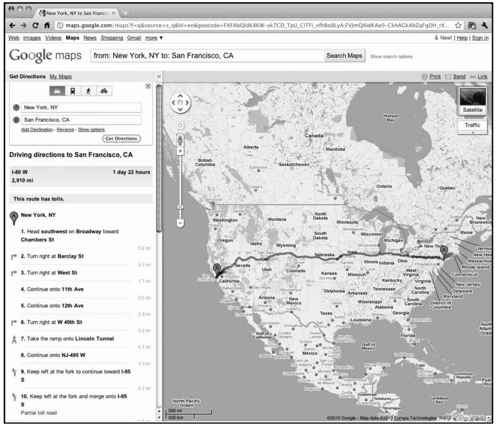Viewport: 501px width, 427px height.
Task: Go back with the browser back arrow
Action: [x=12, y=25]
